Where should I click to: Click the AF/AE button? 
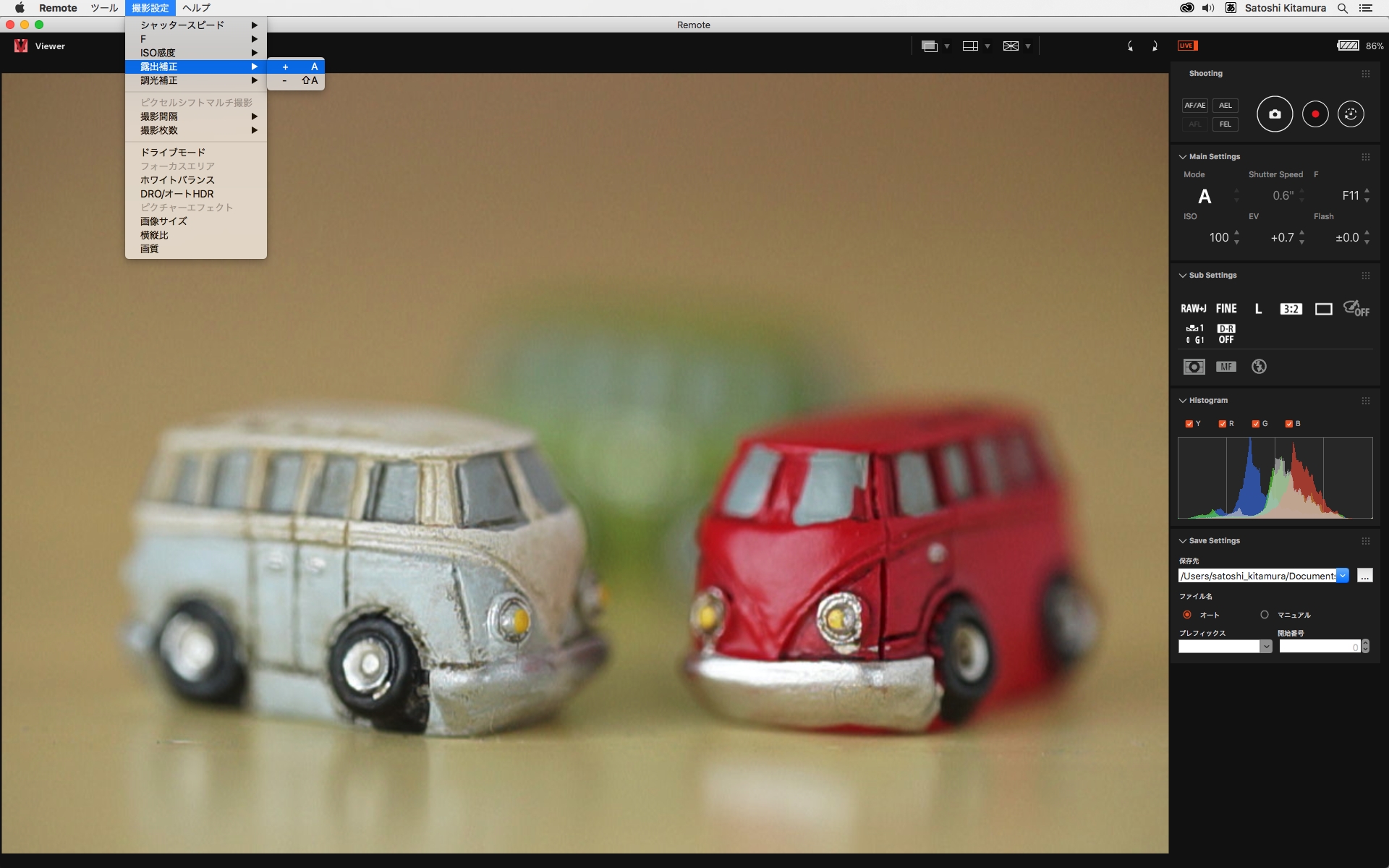[1194, 106]
